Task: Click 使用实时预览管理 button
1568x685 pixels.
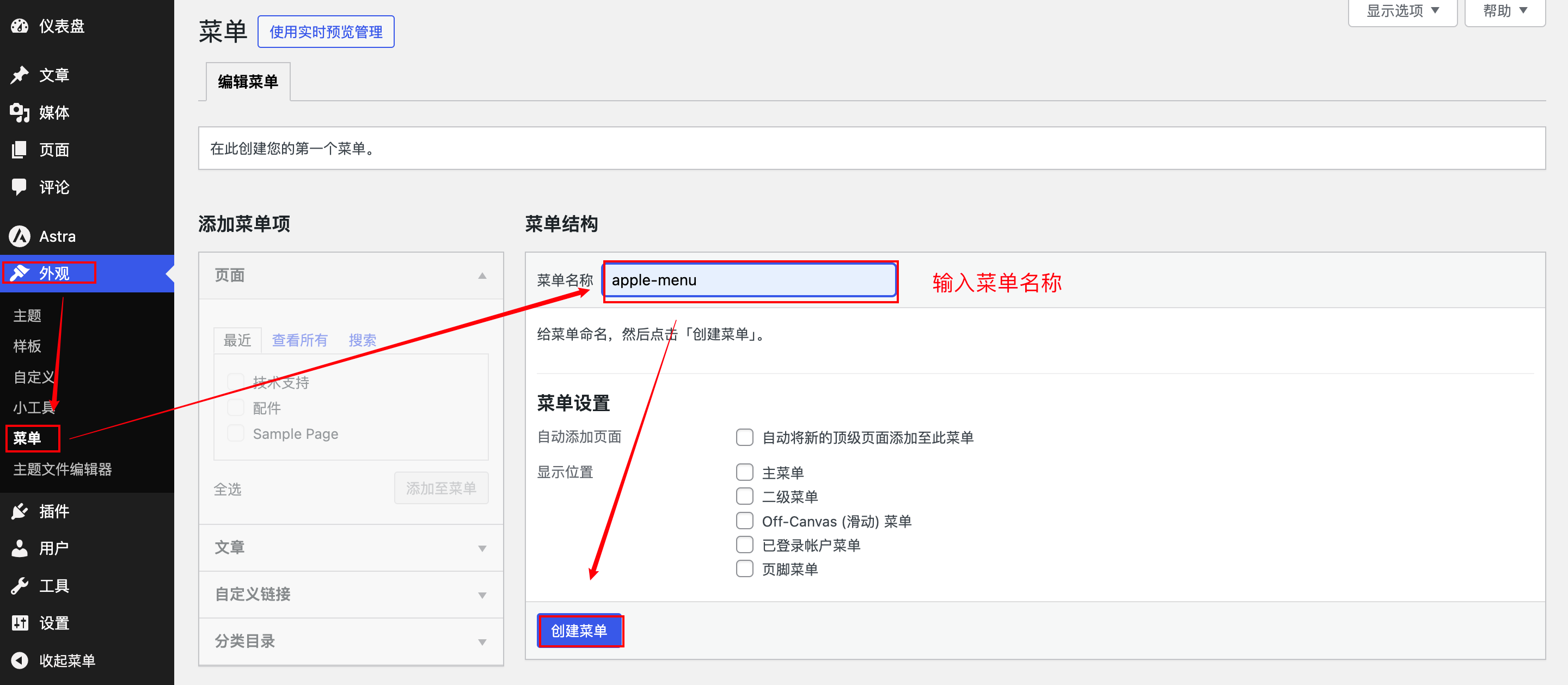Action: click(x=326, y=32)
